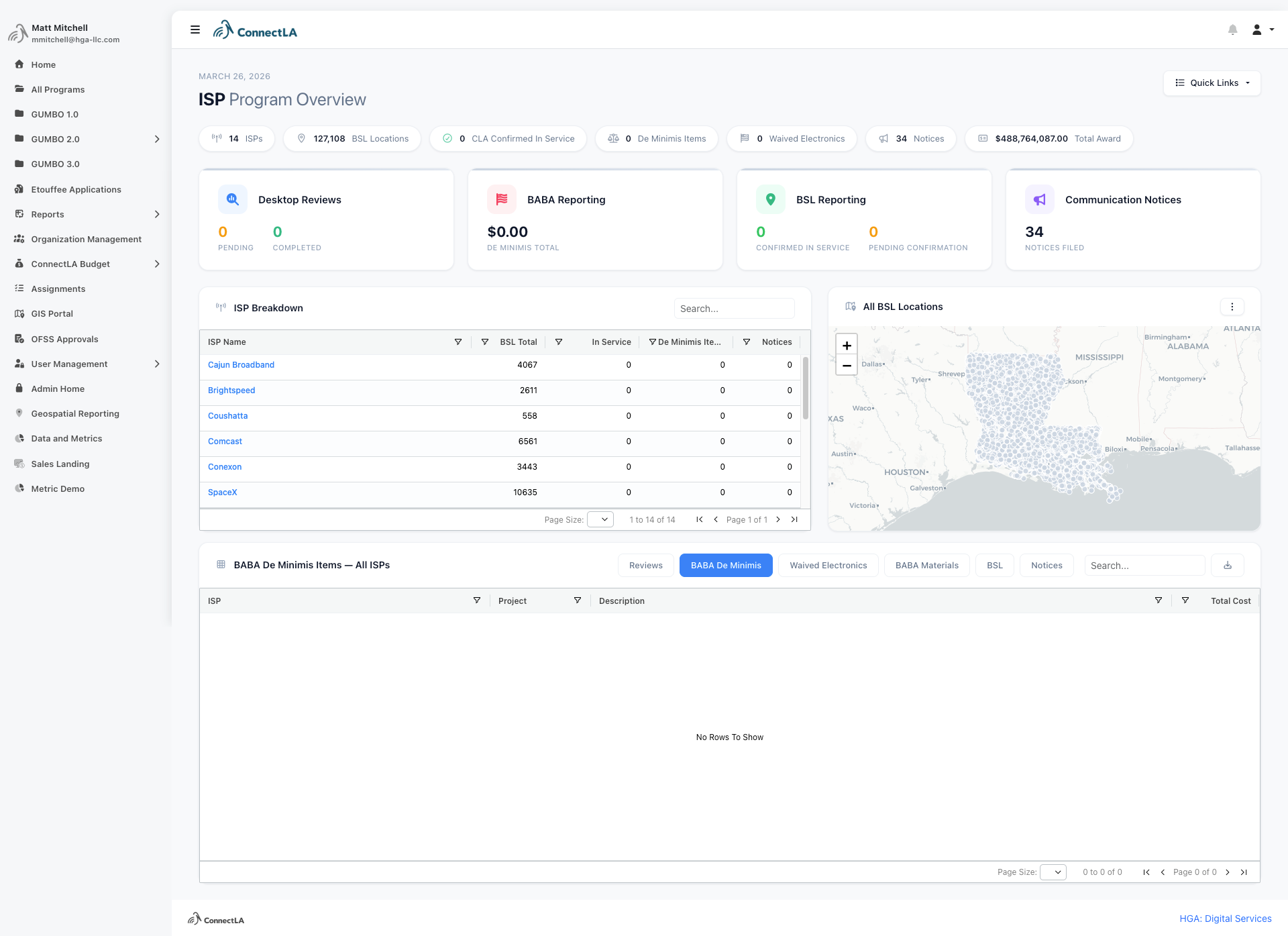Toggle the hamburger sidebar menu
Screen dimensions: 1288x936
195,30
